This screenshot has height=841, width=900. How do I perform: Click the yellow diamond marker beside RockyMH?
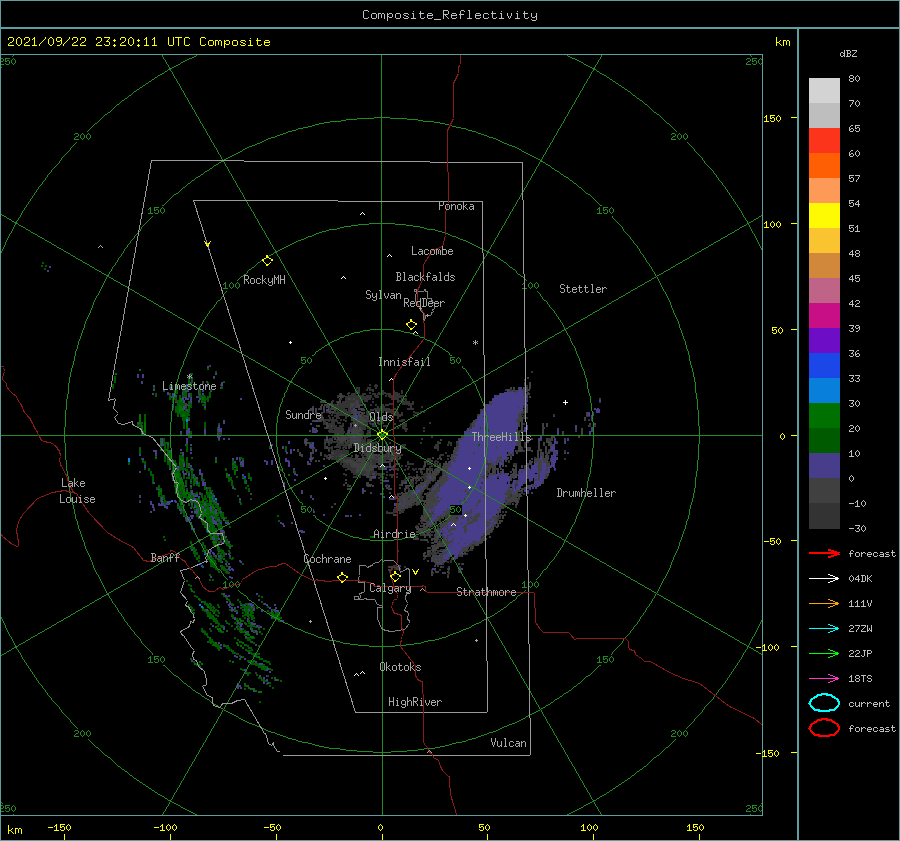(x=267, y=261)
